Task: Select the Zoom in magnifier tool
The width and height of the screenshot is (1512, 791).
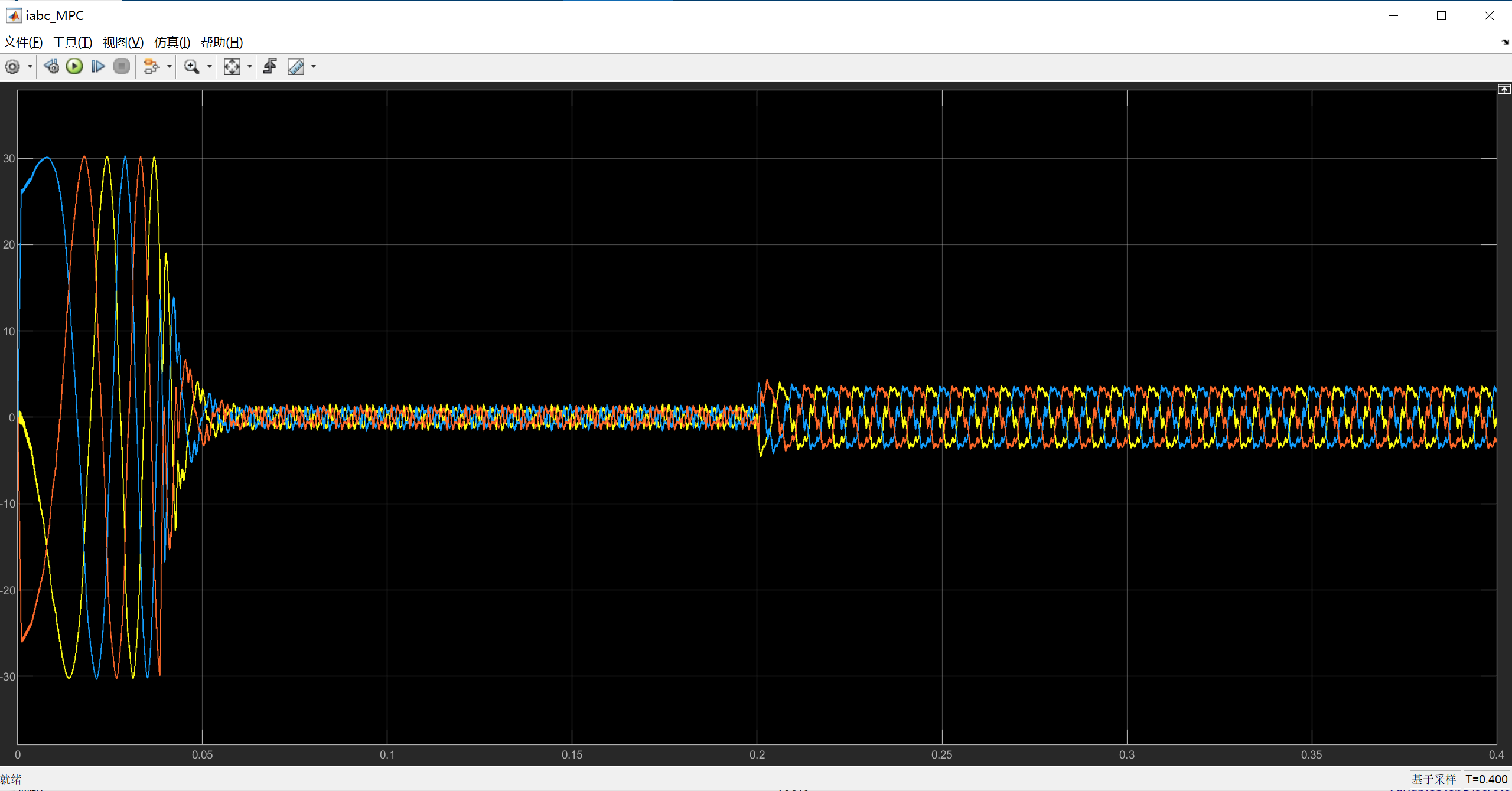Action: pyautogui.click(x=191, y=67)
